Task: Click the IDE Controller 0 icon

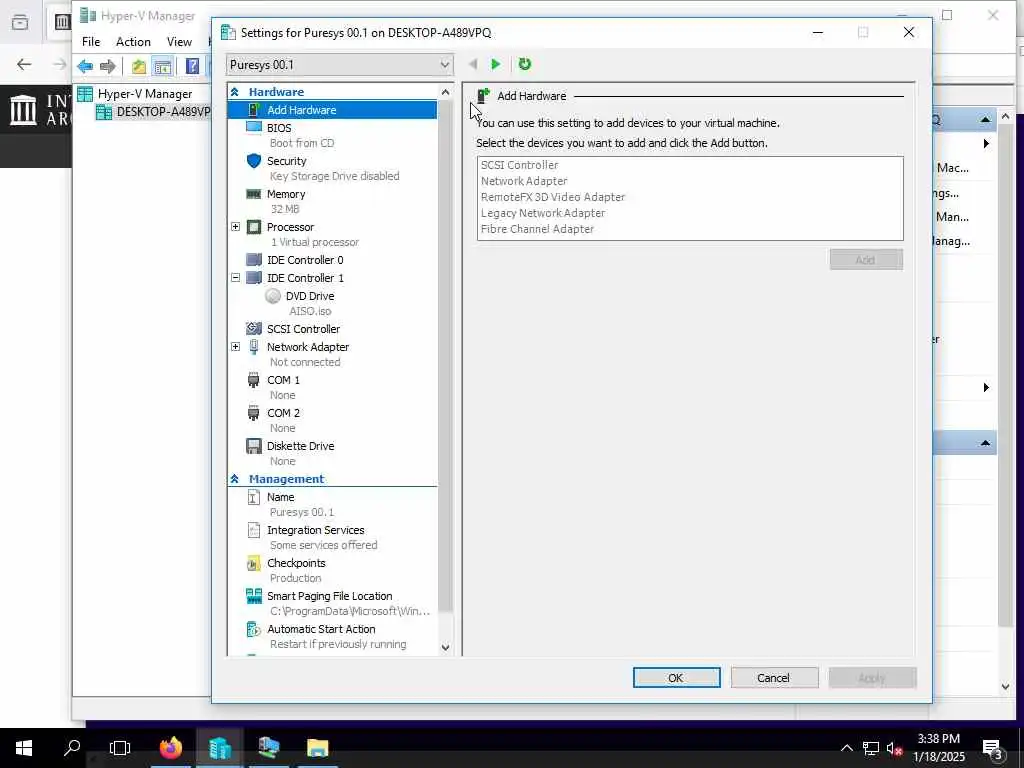Action: 253,260
